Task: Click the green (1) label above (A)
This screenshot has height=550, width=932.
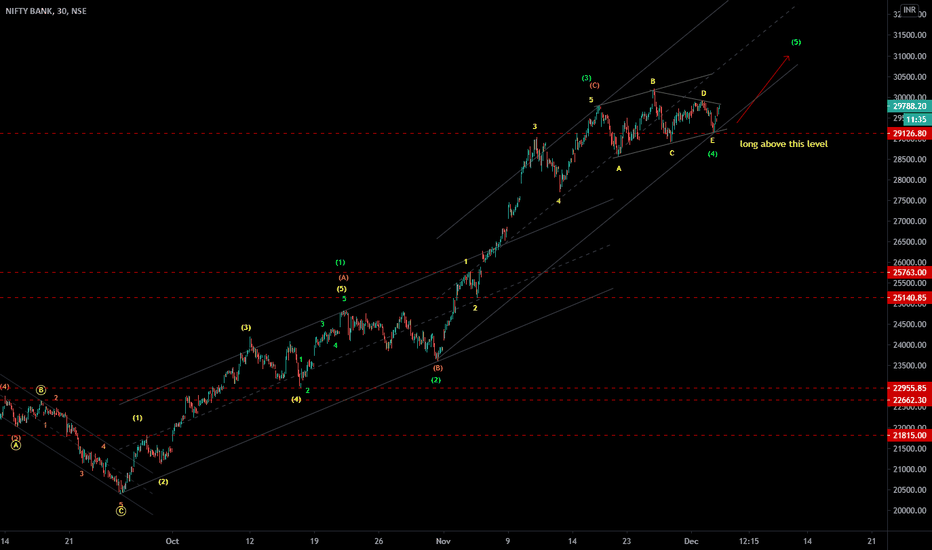Action: click(x=340, y=262)
